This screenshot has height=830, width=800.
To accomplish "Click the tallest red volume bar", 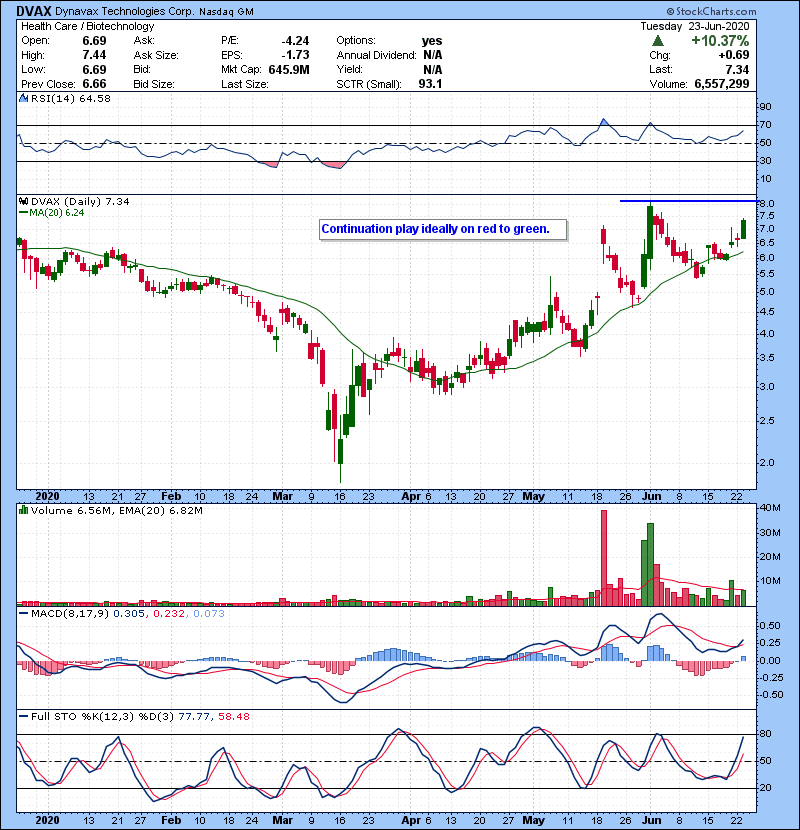I will (604, 557).
